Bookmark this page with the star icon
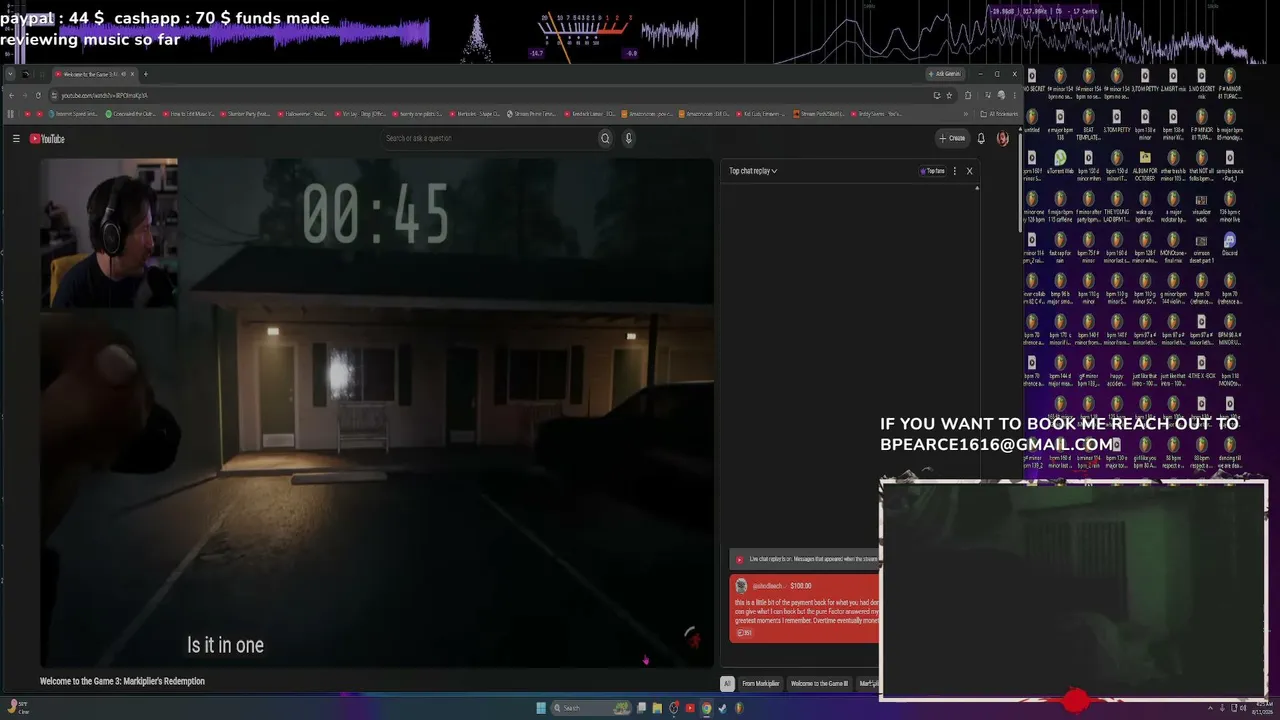Image resolution: width=1280 pixels, height=720 pixels. [949, 95]
